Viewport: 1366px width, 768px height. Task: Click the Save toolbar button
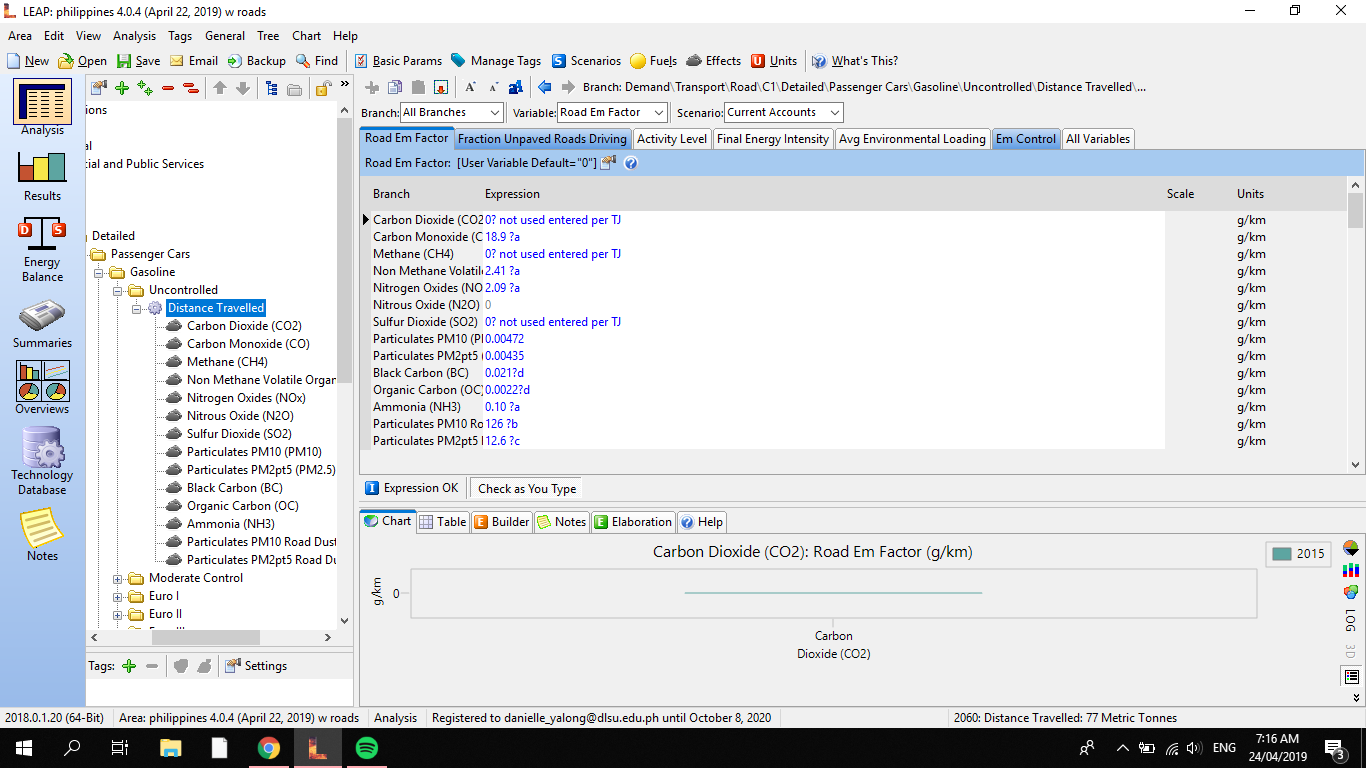[x=137, y=61]
